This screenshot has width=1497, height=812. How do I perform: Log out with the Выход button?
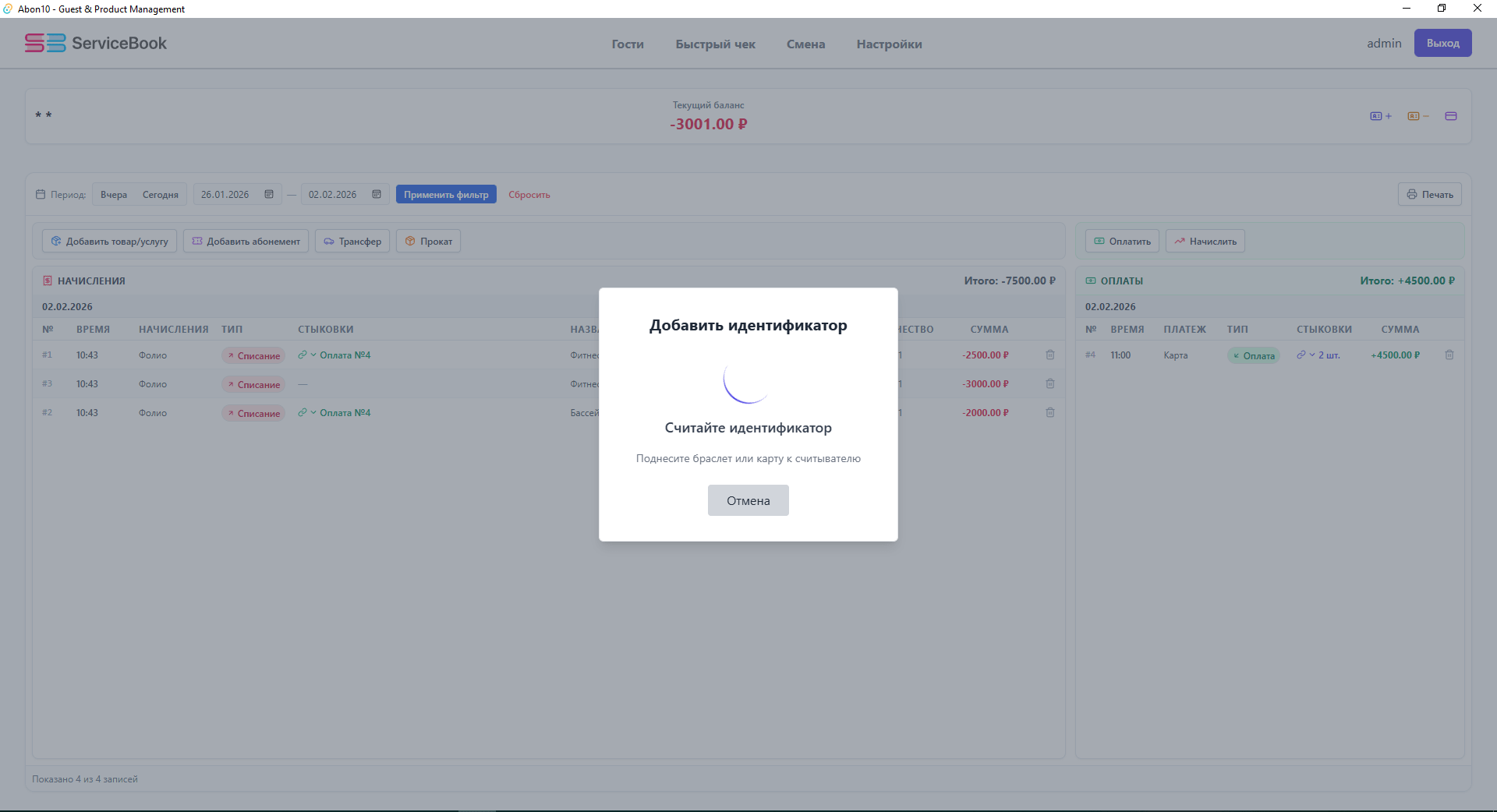1442,43
